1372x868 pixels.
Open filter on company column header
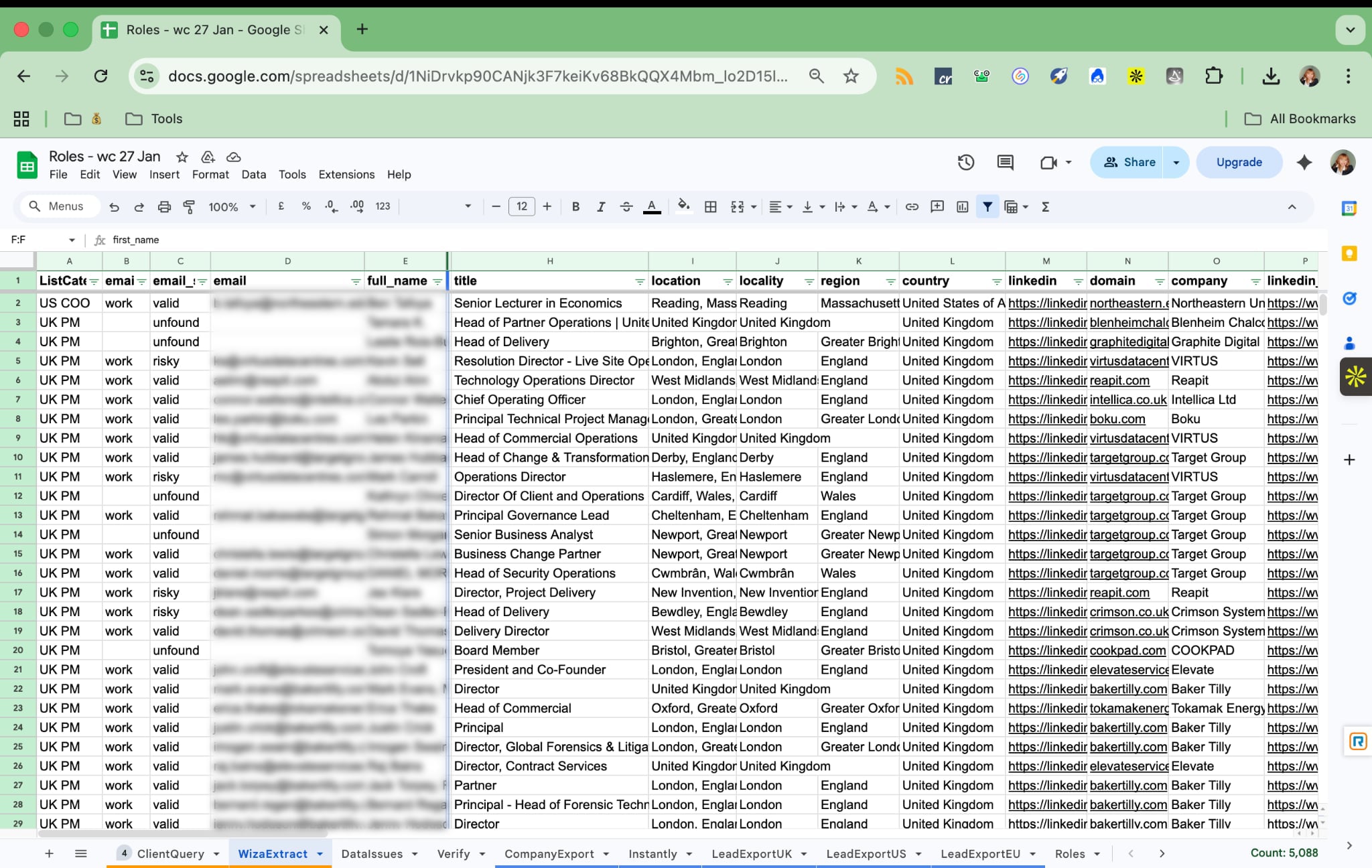(x=1255, y=281)
